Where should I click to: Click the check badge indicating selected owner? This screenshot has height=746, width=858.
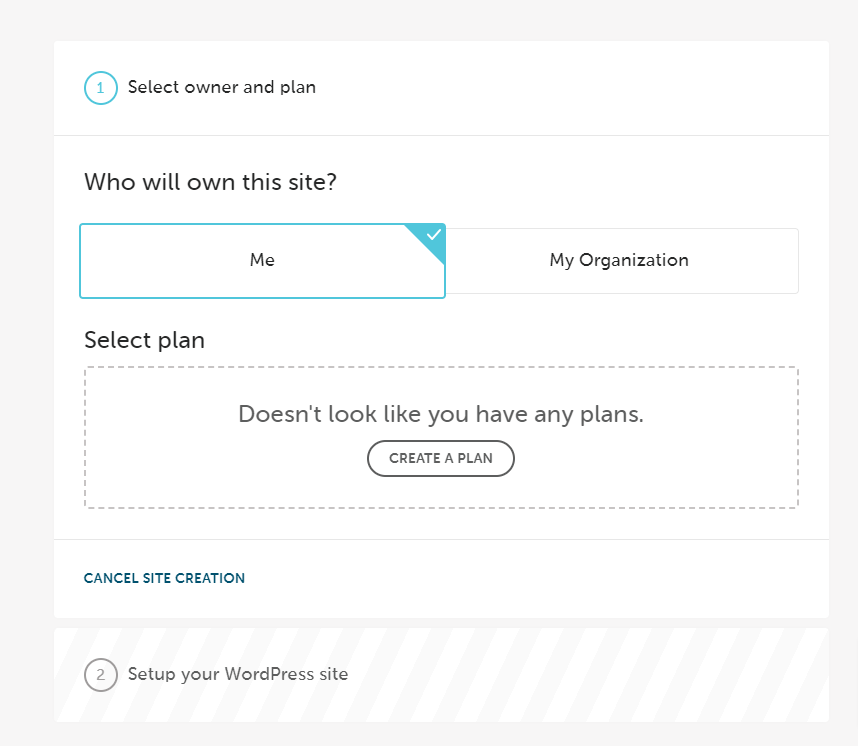(432, 234)
